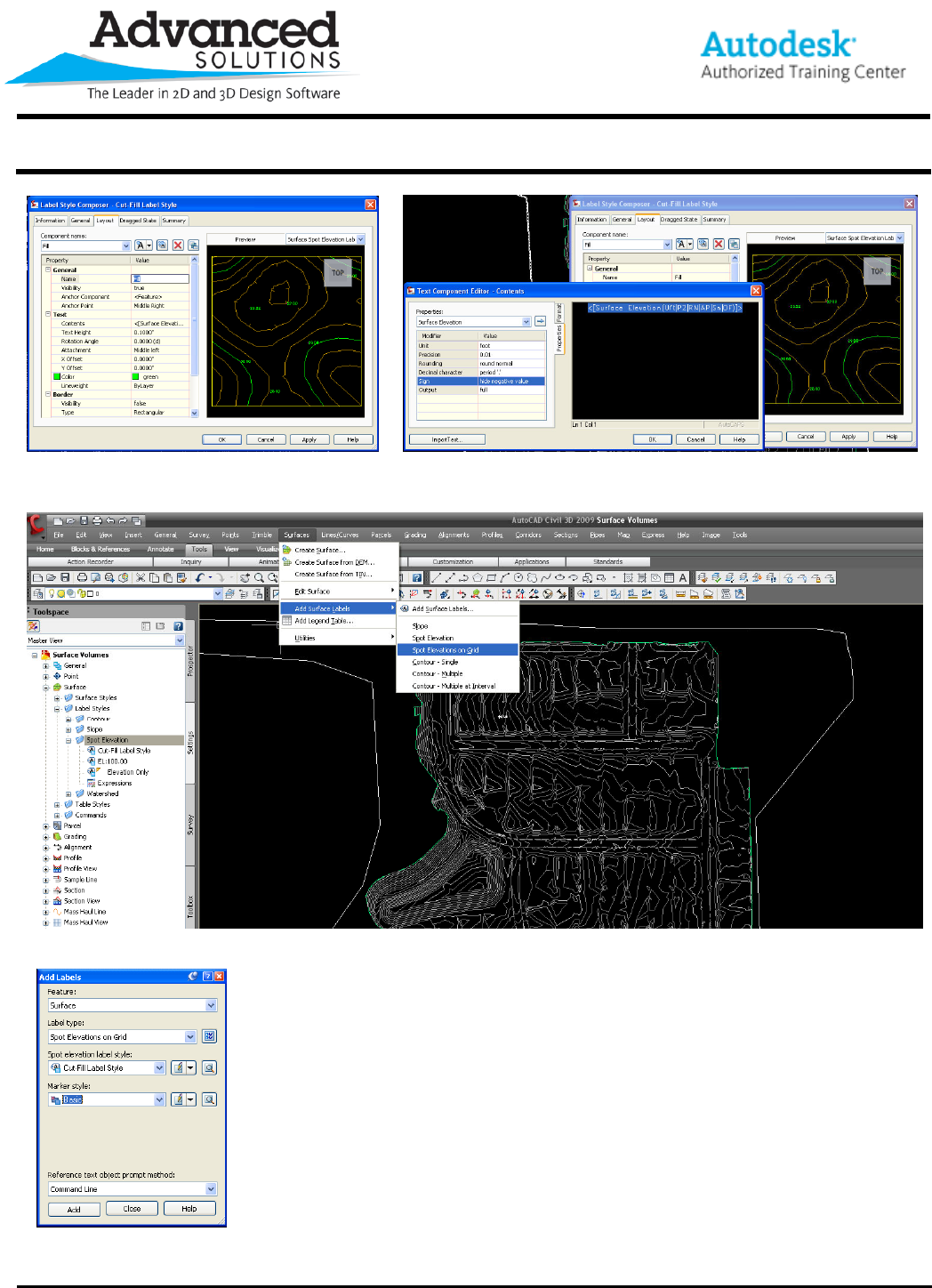
Task: Click OK in Text Component Editor
Action: point(652,439)
